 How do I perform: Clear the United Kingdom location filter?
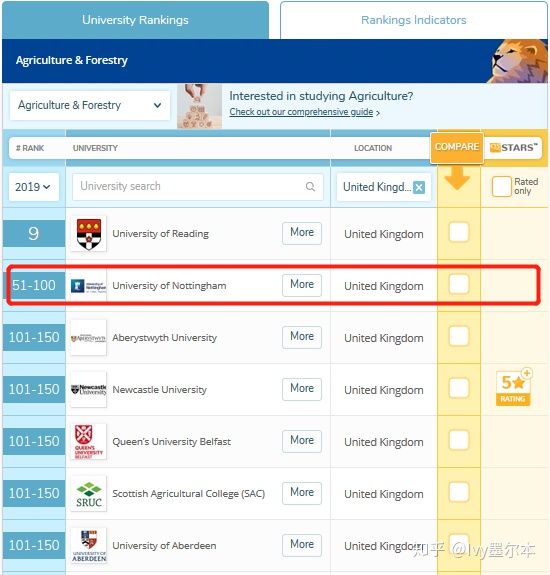419,187
